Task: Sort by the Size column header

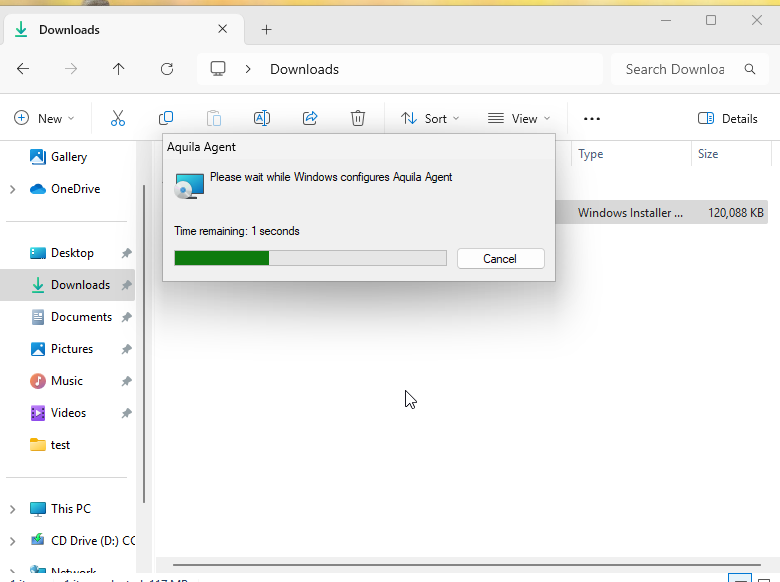Action: 708,154
